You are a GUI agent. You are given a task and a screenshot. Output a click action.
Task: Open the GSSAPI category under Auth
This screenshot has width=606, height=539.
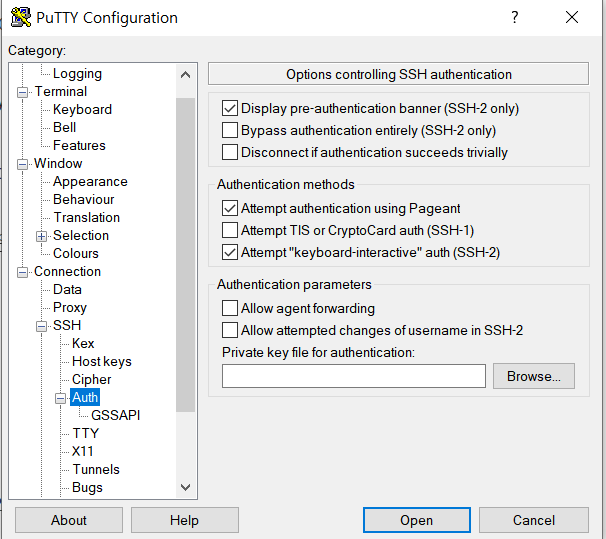click(116, 415)
